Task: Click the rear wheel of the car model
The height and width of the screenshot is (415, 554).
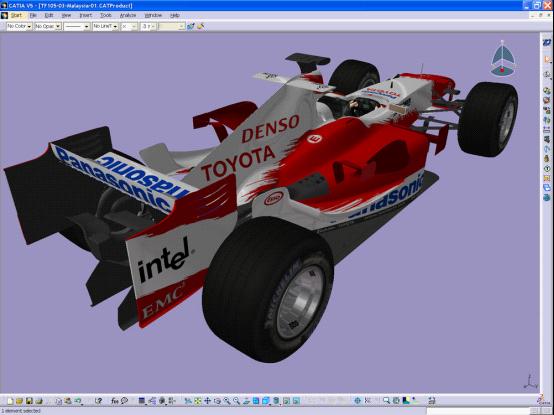Action: (x=269, y=290)
